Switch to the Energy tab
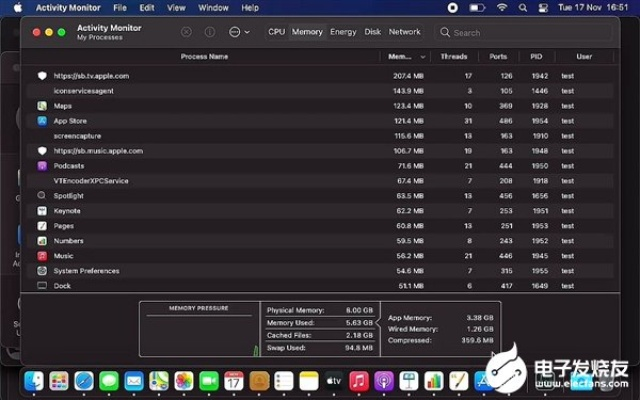 343,32
